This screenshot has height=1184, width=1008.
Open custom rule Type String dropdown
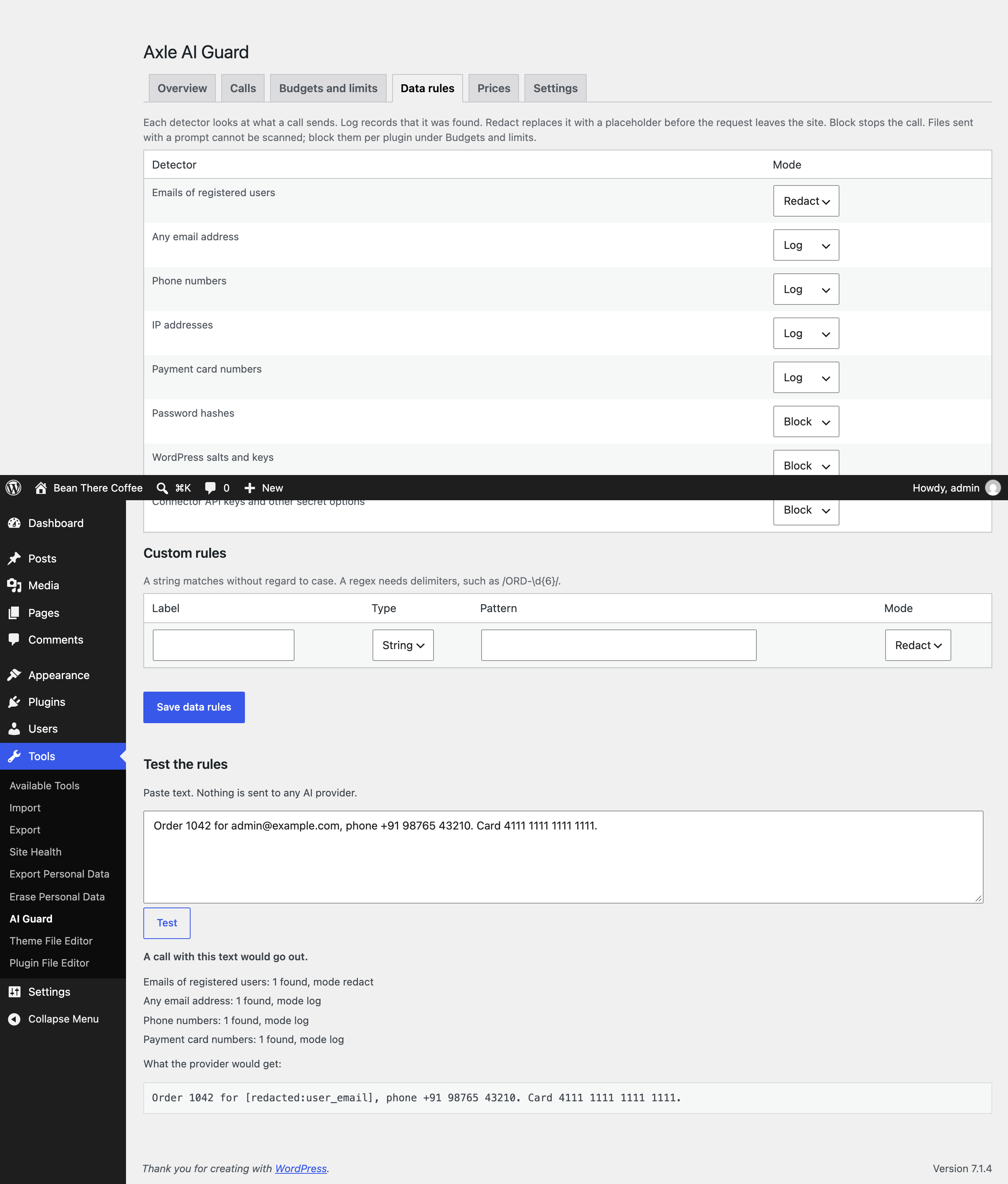click(403, 645)
